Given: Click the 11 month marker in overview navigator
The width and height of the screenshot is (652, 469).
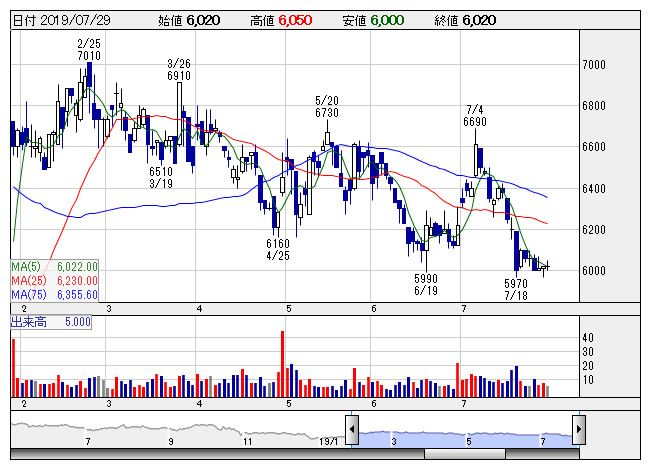Looking at the screenshot, I should 247,441.
